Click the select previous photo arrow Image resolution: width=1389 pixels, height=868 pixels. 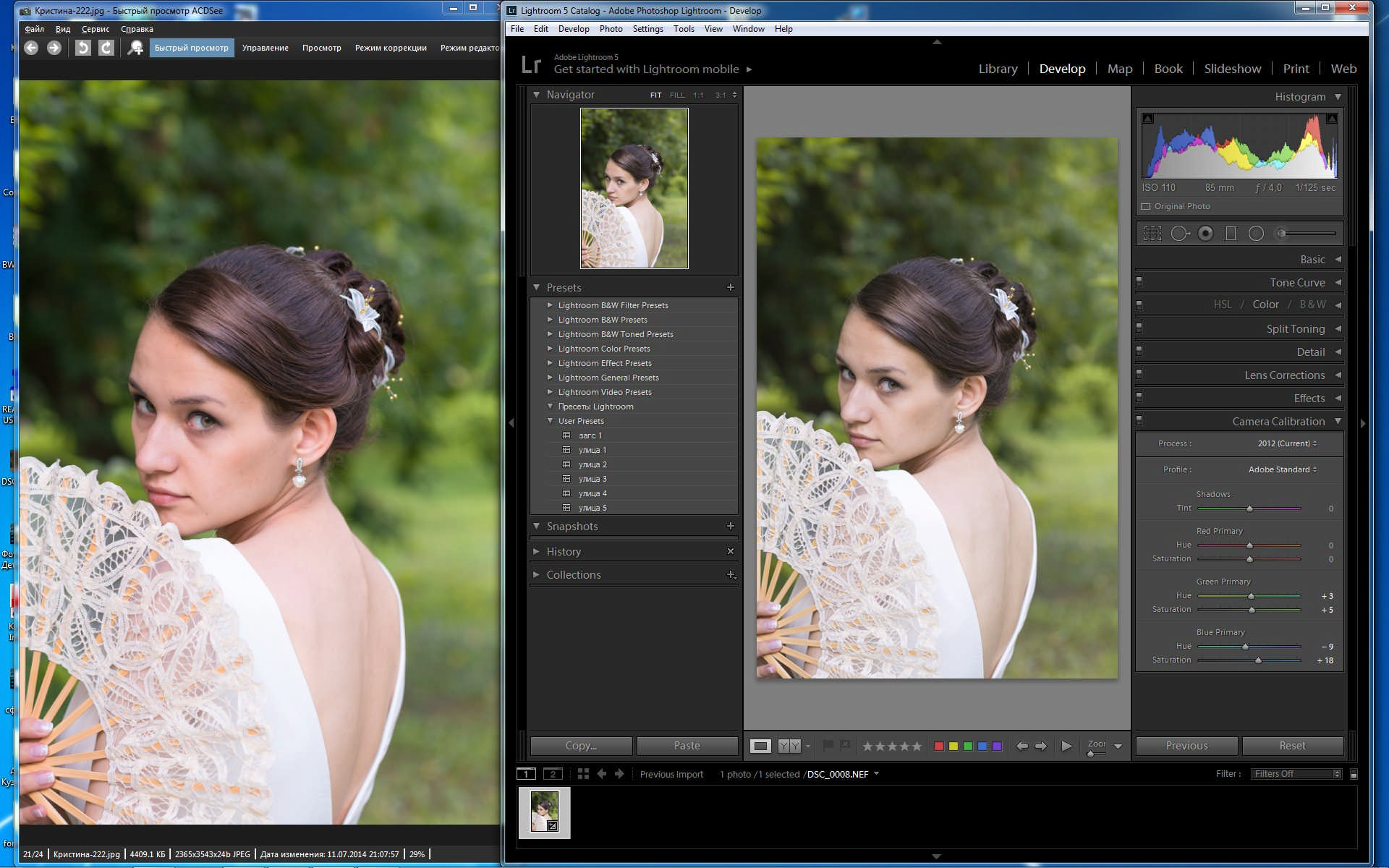1021,746
